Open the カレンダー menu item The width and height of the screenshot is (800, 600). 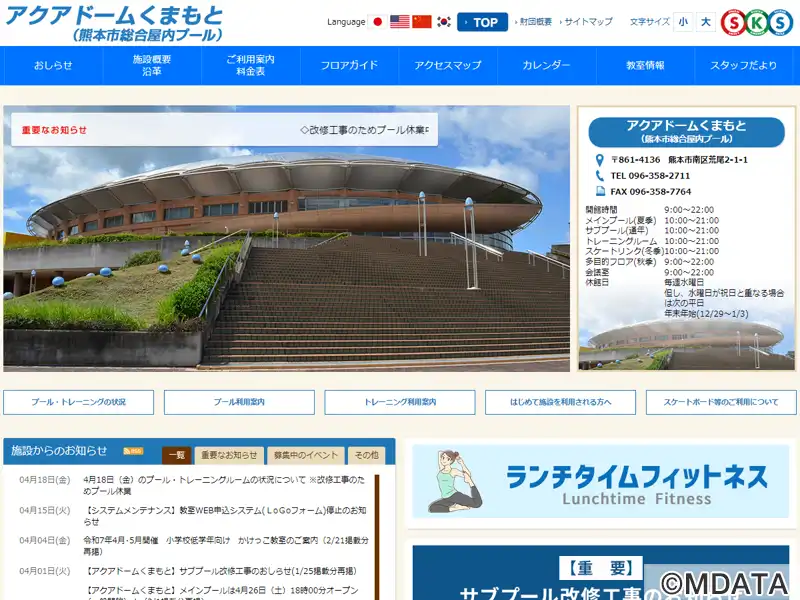(546, 65)
